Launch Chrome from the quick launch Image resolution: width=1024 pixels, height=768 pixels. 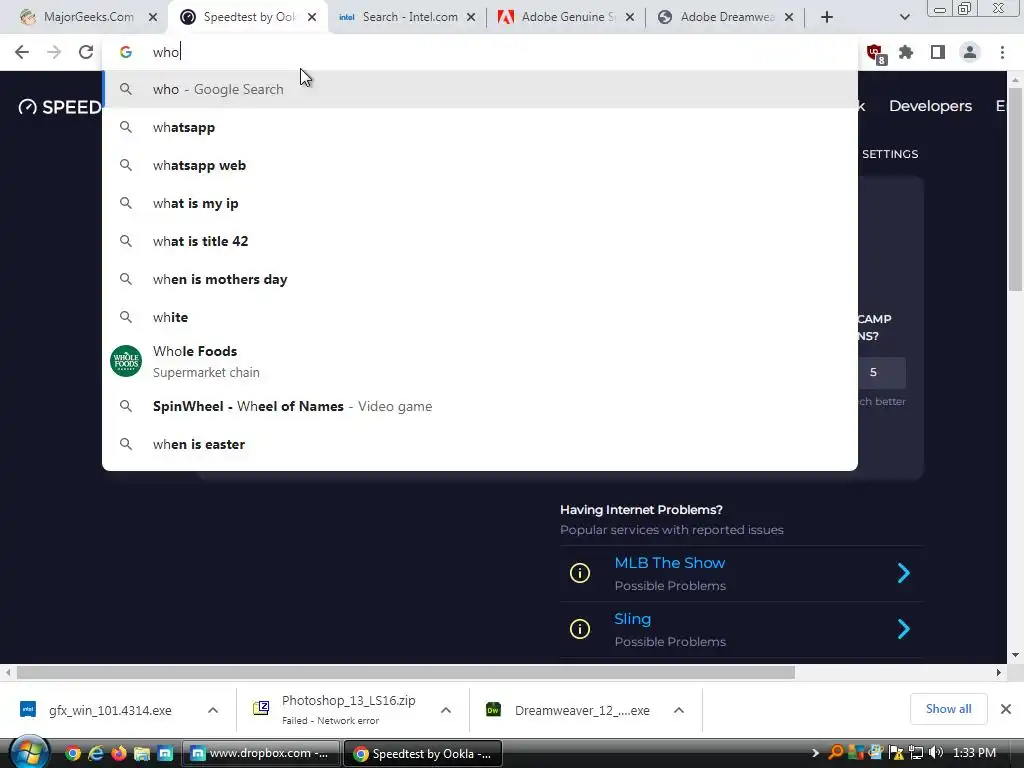(x=72, y=754)
